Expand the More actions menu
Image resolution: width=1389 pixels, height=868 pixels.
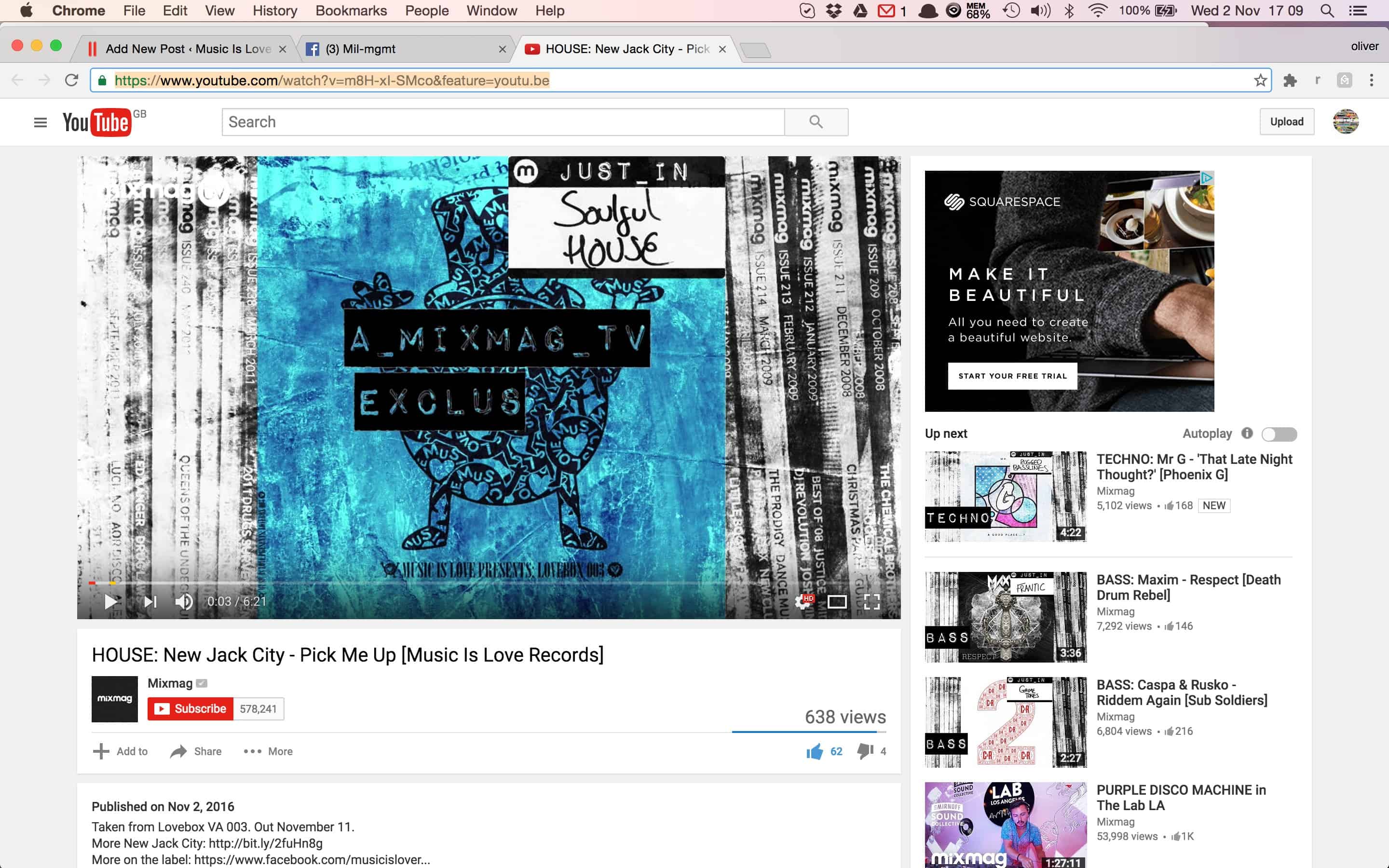coord(268,751)
